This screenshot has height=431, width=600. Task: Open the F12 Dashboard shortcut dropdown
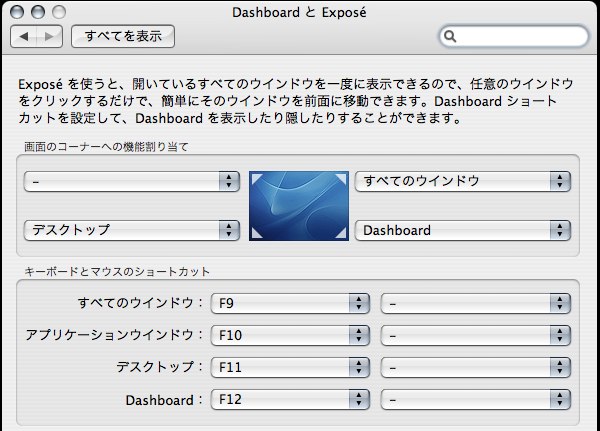pos(290,400)
